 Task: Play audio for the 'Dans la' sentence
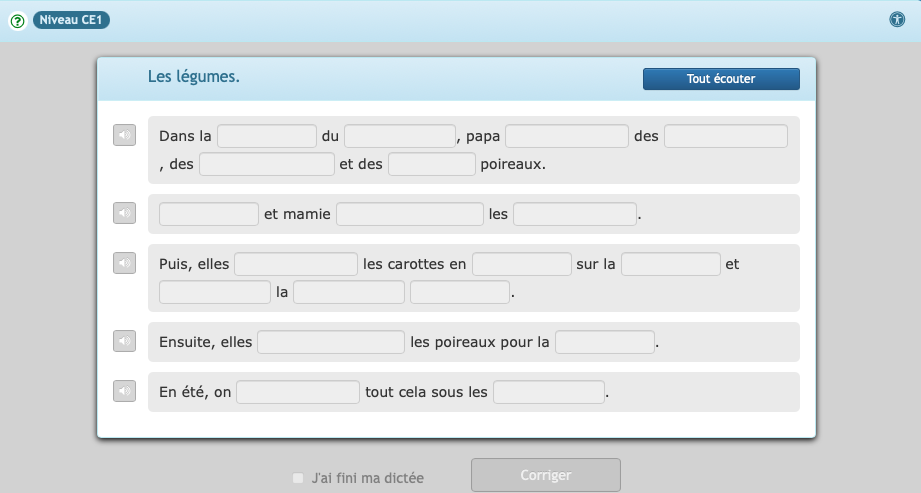point(124,136)
